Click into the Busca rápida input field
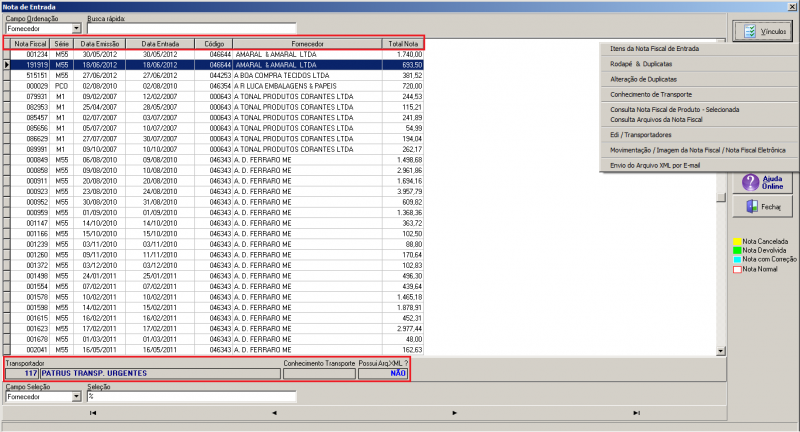This screenshot has width=800, height=432. (x=191, y=29)
